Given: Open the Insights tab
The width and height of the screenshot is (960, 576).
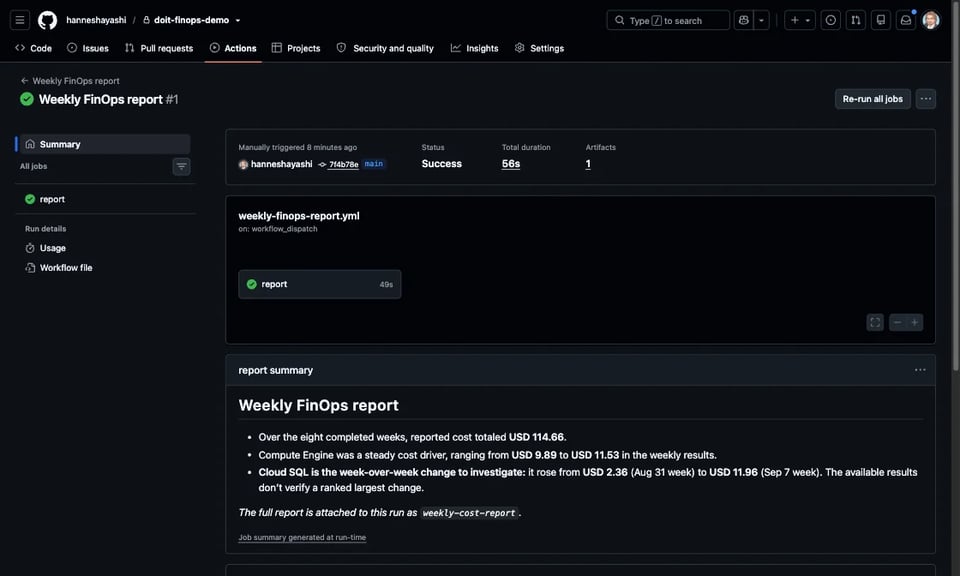Looking at the screenshot, I should pyautogui.click(x=474, y=48).
